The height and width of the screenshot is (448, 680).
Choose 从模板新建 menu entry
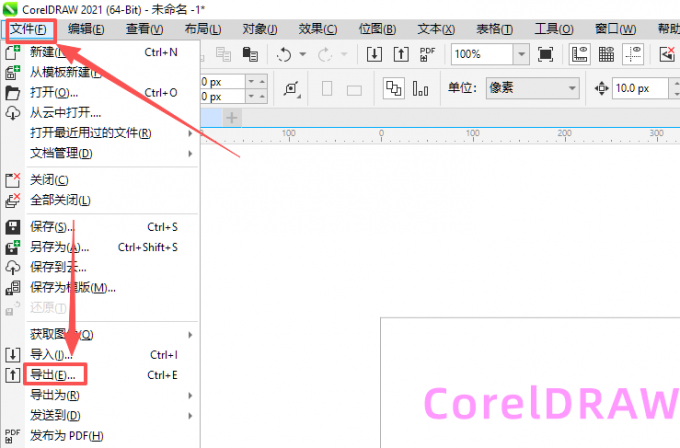pos(102,72)
